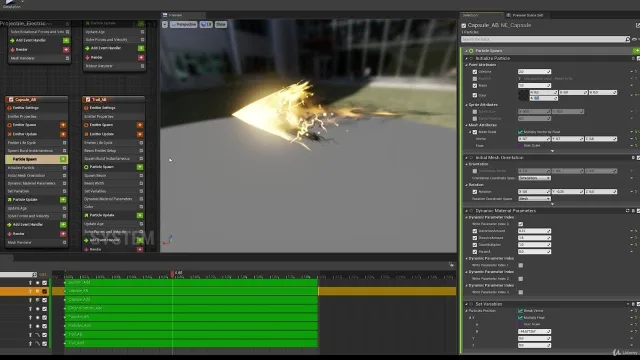Collapse Sprite Attributes section
640x360 pixels.
click(467, 105)
